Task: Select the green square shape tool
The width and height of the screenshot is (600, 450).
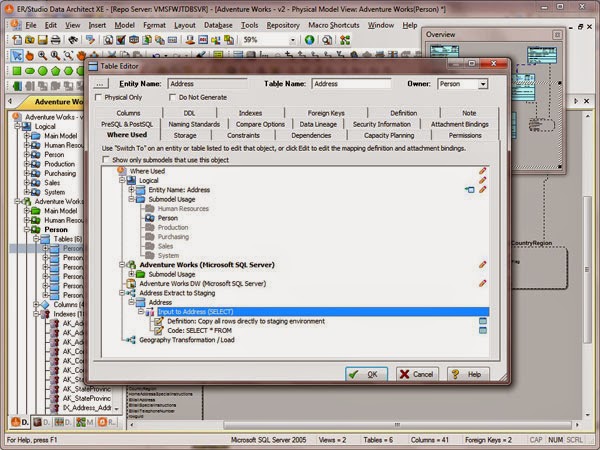Action: tap(17, 71)
